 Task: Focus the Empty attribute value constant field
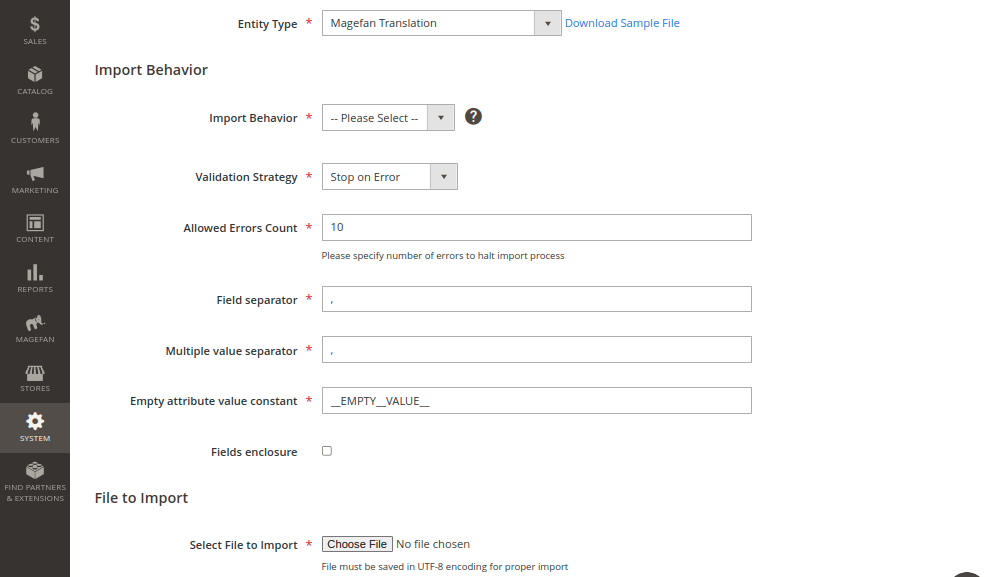click(536, 400)
